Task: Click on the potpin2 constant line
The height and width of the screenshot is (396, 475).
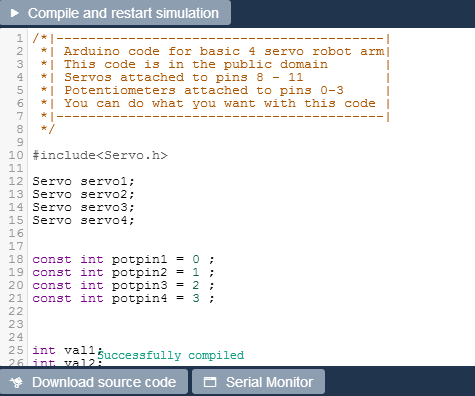Action: 123,272
